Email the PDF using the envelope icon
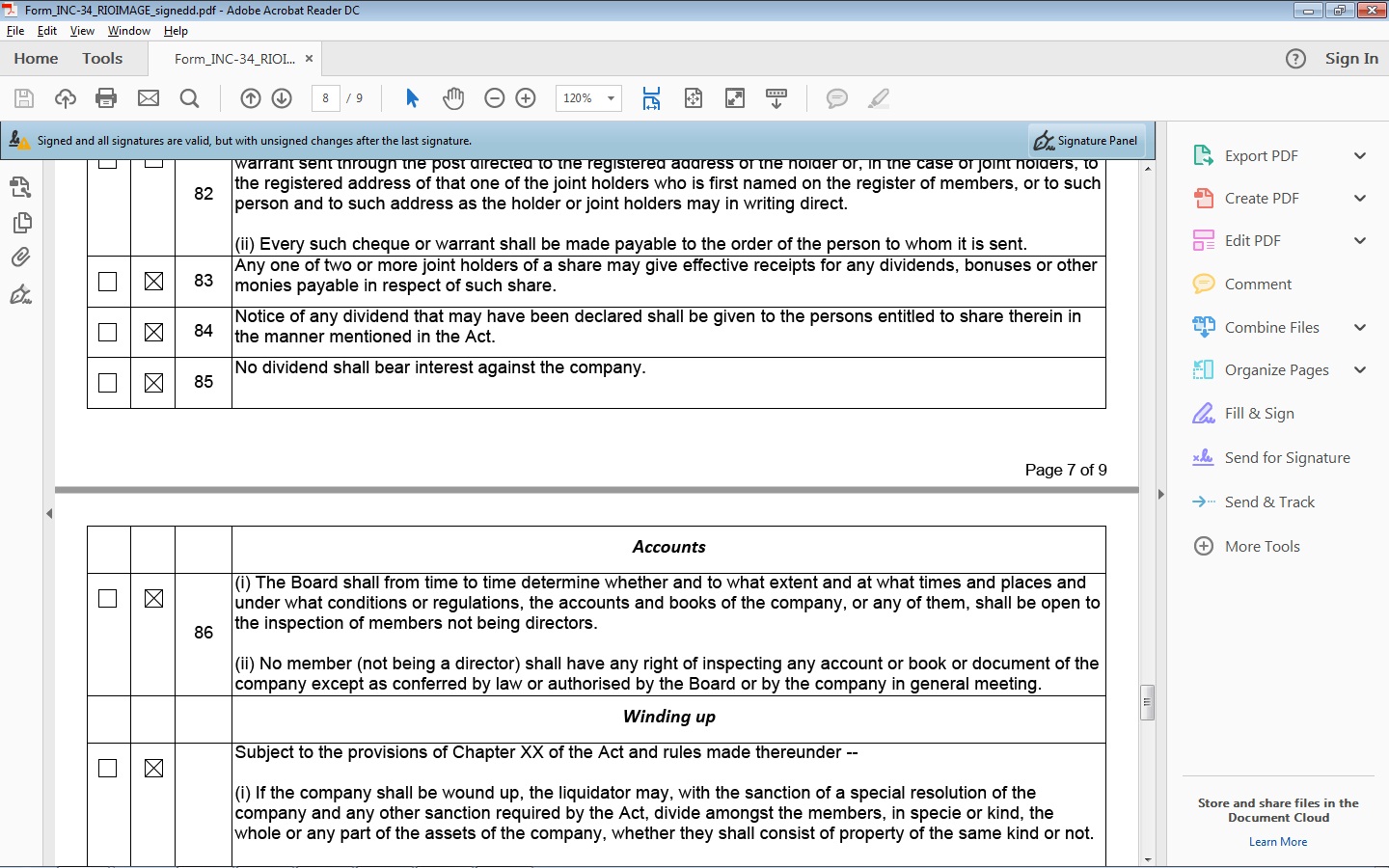This screenshot has height=868, width=1389. click(148, 97)
